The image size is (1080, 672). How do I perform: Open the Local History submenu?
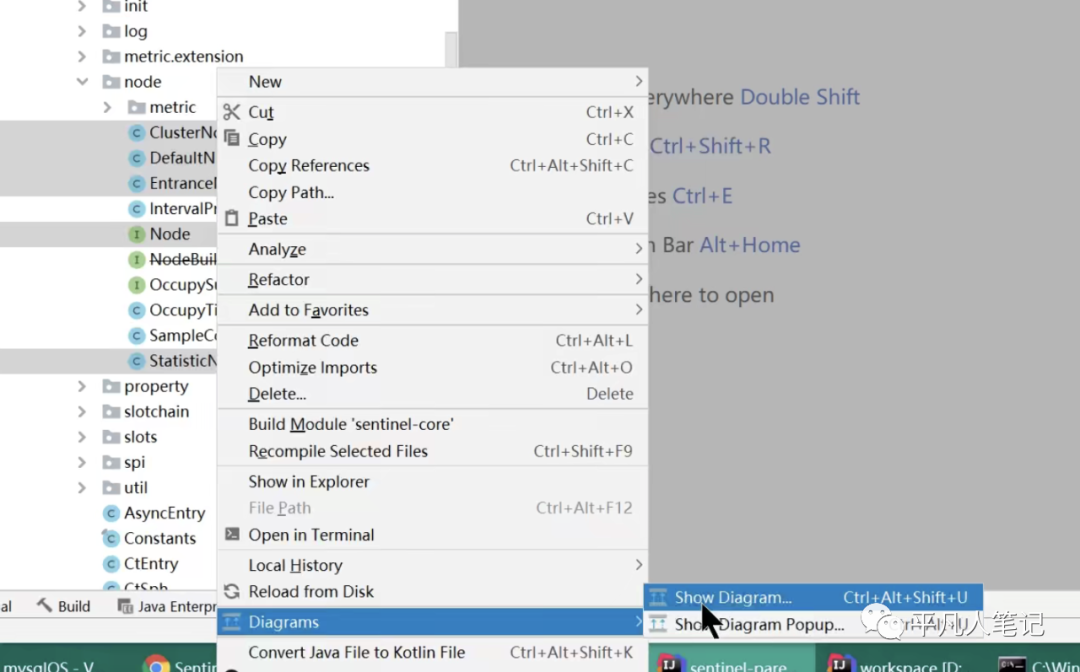pyautogui.click(x=433, y=565)
